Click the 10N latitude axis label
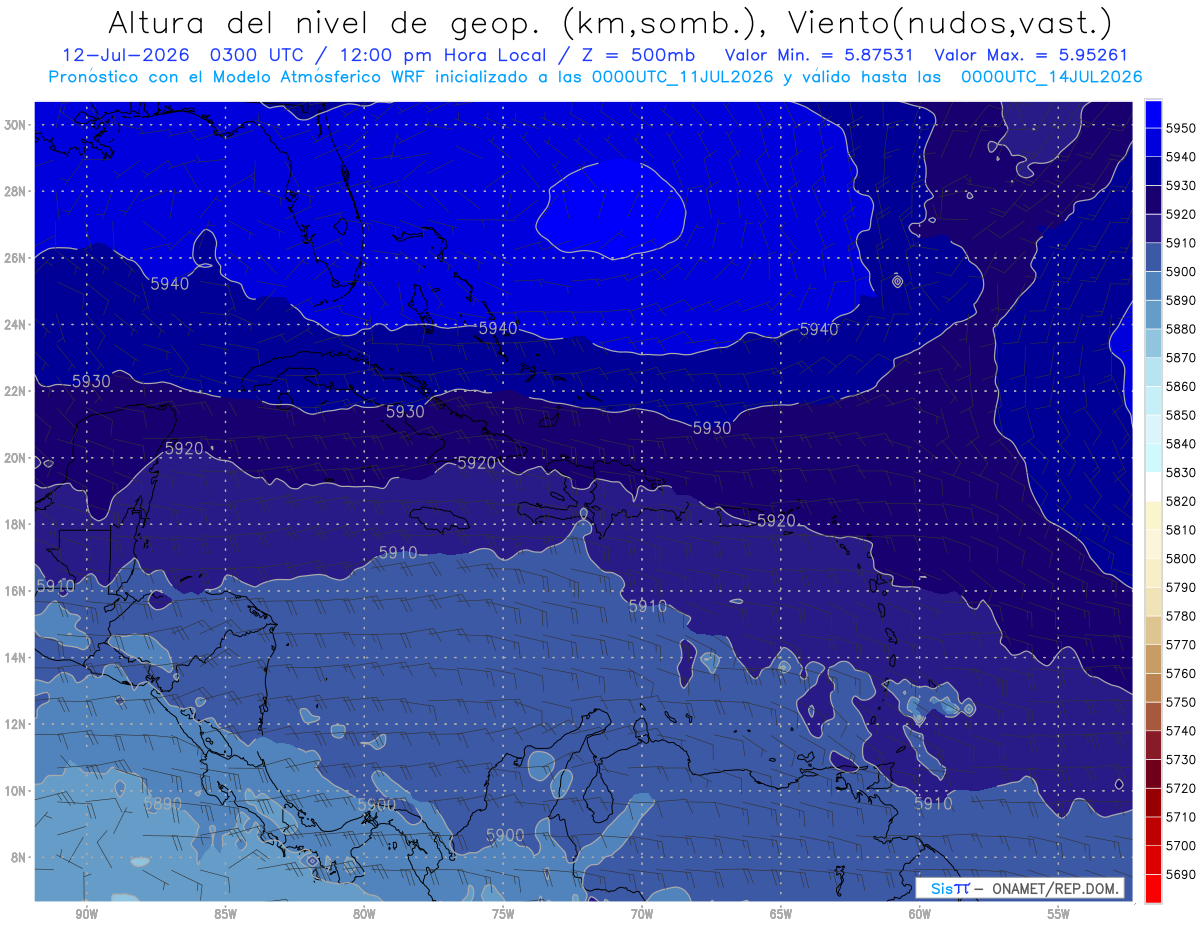1200x927 pixels. 17,791
